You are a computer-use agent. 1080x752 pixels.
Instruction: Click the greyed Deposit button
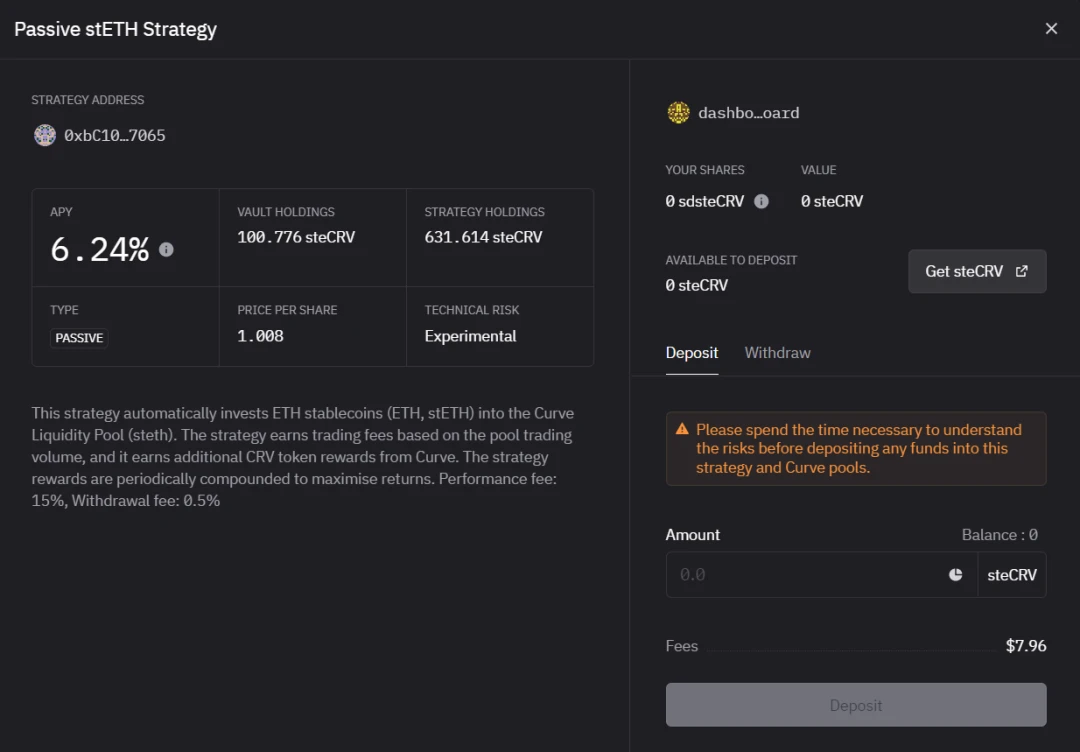[x=855, y=705]
